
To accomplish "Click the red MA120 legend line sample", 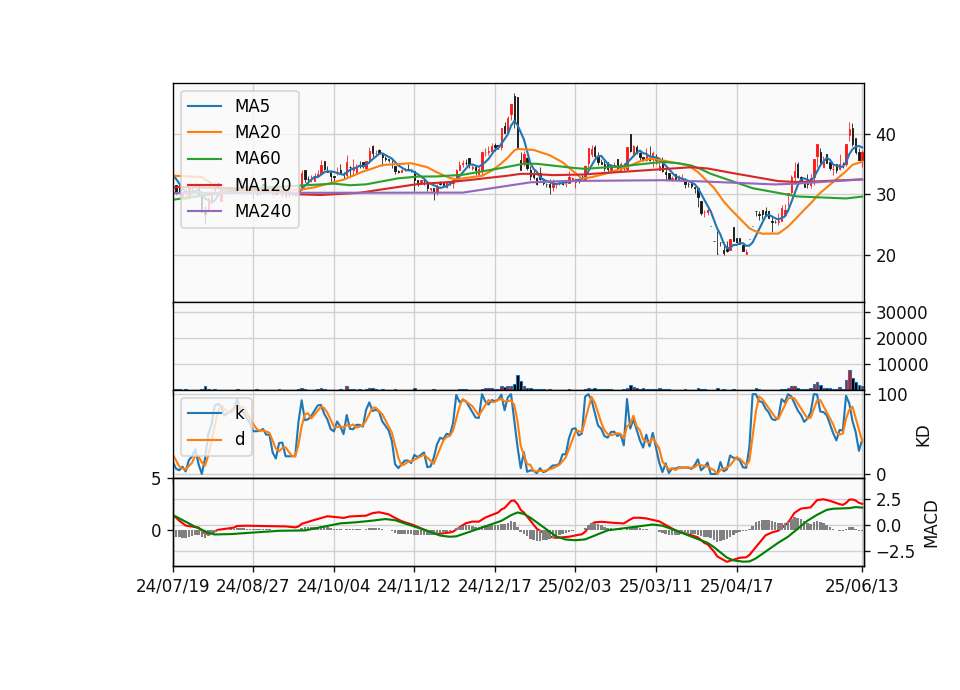I will tap(204, 185).
